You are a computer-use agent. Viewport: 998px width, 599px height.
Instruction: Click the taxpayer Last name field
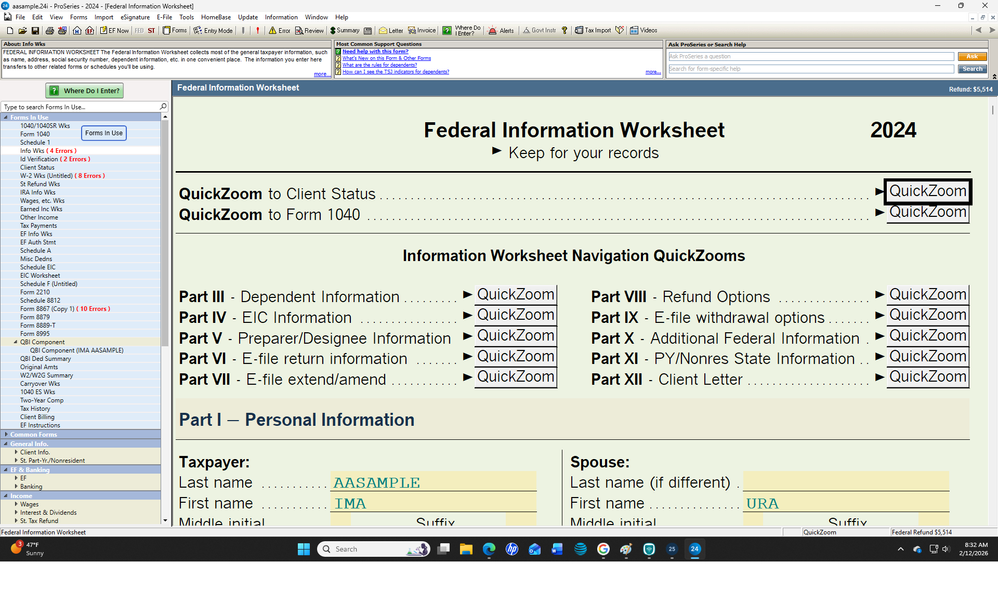click(433, 483)
